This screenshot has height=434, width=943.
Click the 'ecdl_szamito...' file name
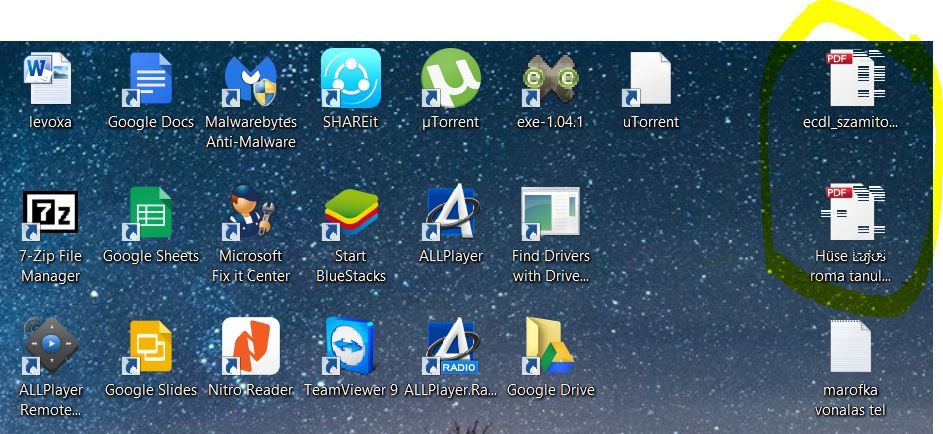[x=850, y=122]
